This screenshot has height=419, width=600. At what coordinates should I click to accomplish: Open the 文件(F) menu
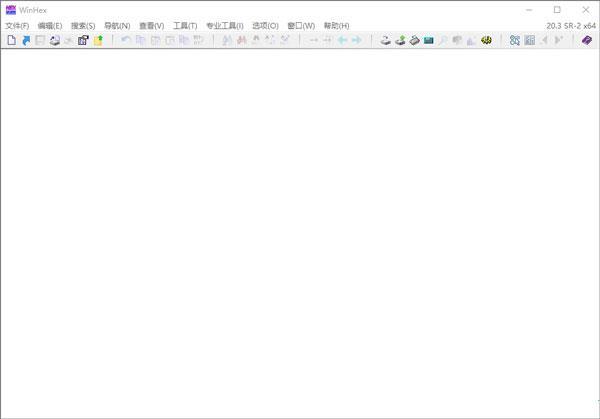(17, 25)
